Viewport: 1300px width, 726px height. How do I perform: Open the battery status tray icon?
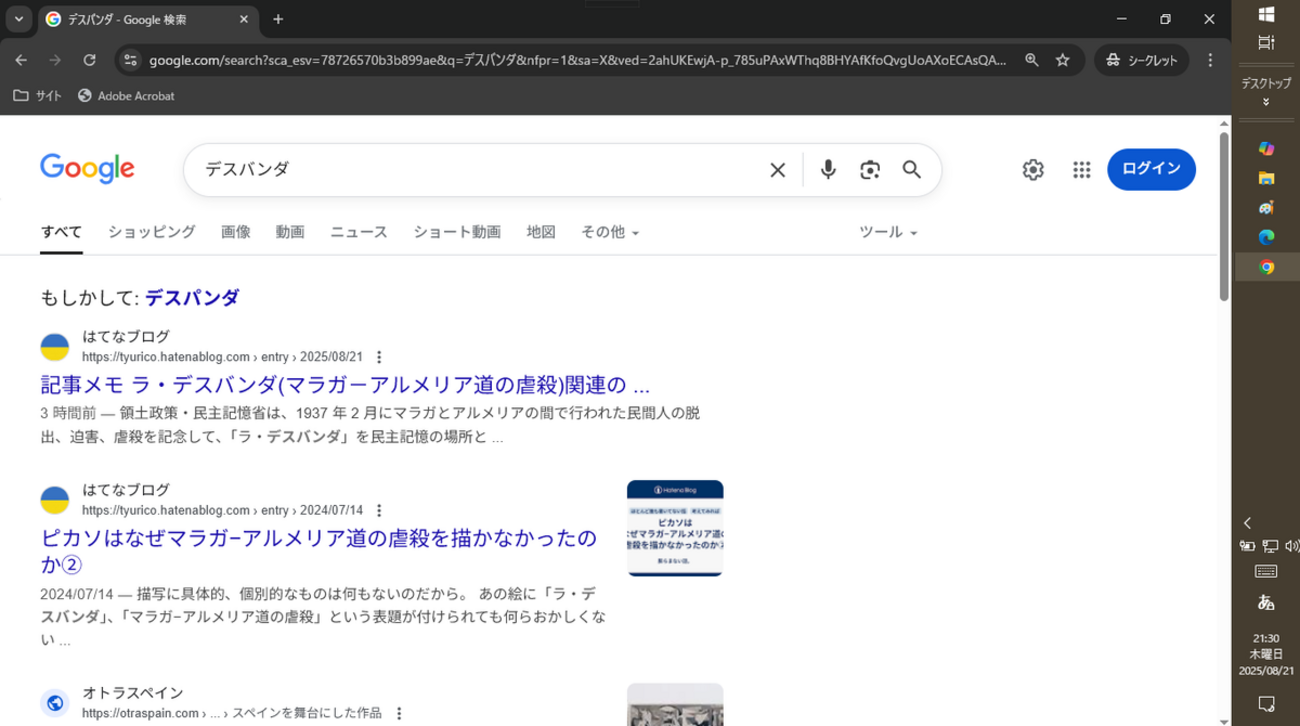(x=1247, y=546)
